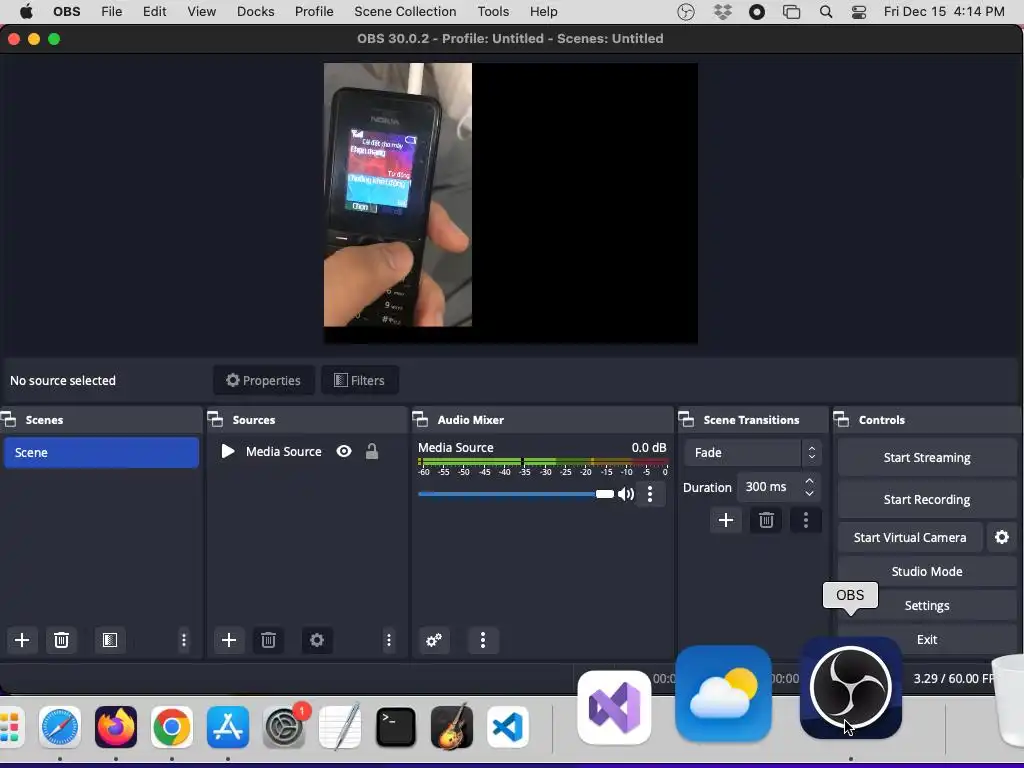Enable Studio Mode

[927, 571]
